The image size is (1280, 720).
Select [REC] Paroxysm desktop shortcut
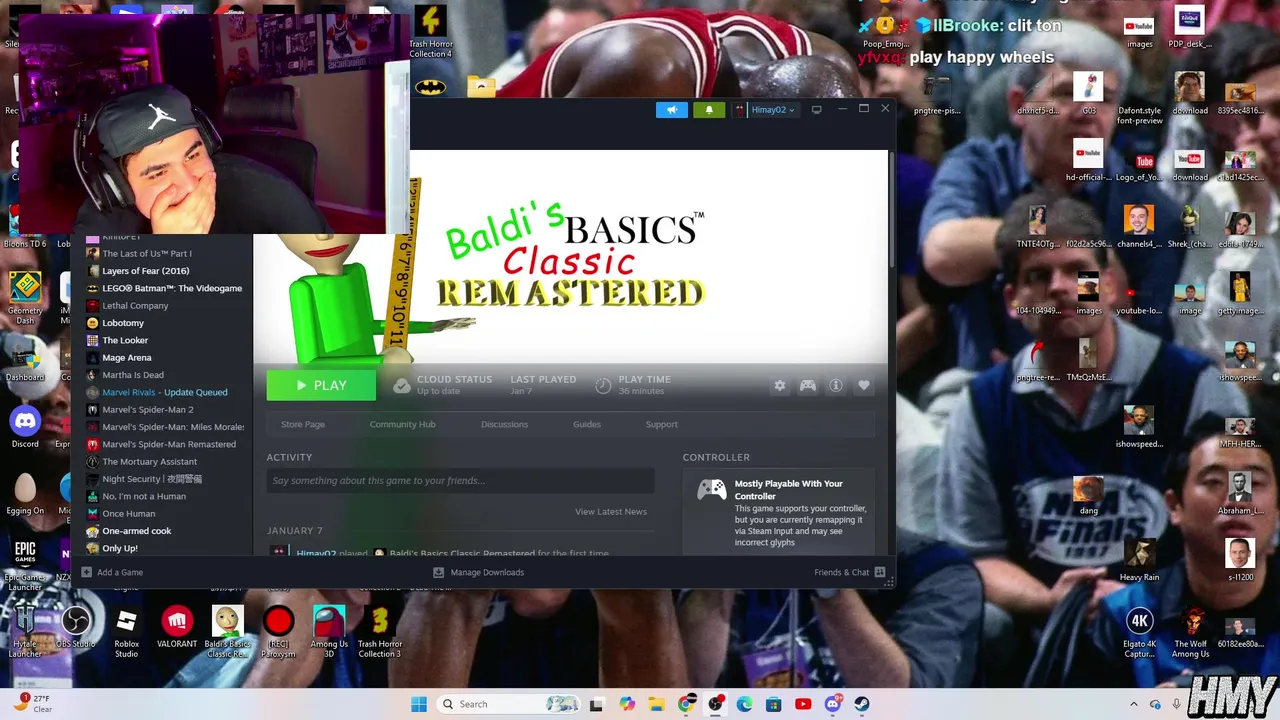(278, 633)
